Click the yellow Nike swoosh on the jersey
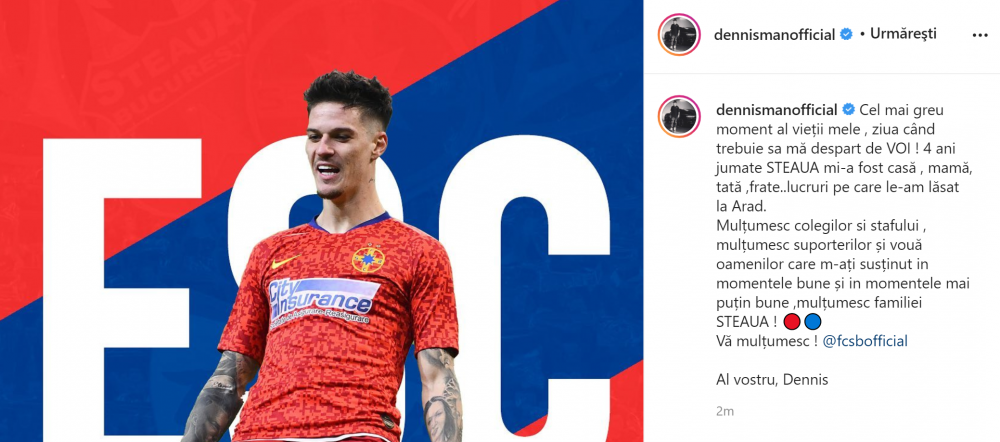Viewport: 1000px width, 442px height. point(286,262)
